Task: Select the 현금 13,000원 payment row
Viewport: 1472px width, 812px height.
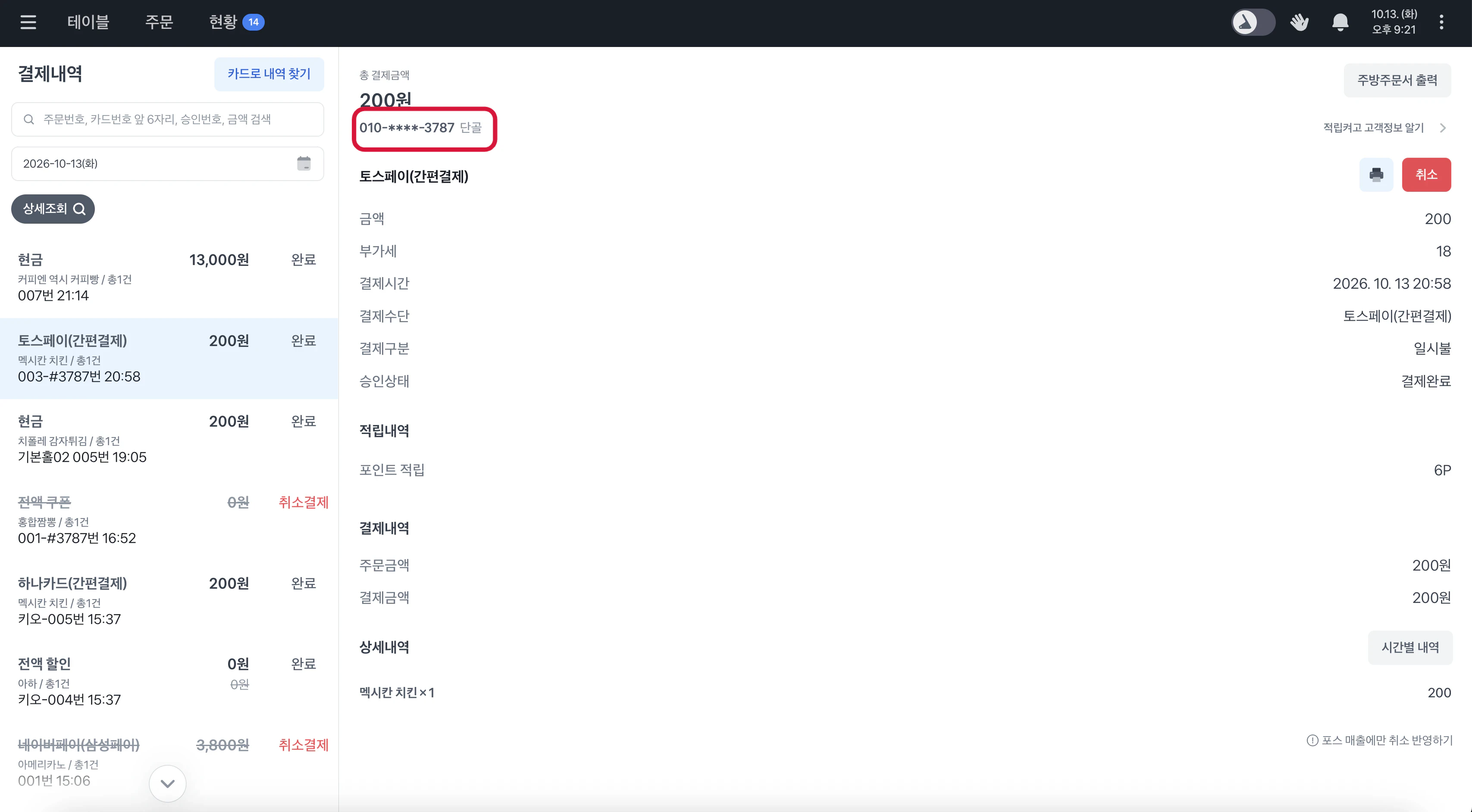Action: pos(169,278)
